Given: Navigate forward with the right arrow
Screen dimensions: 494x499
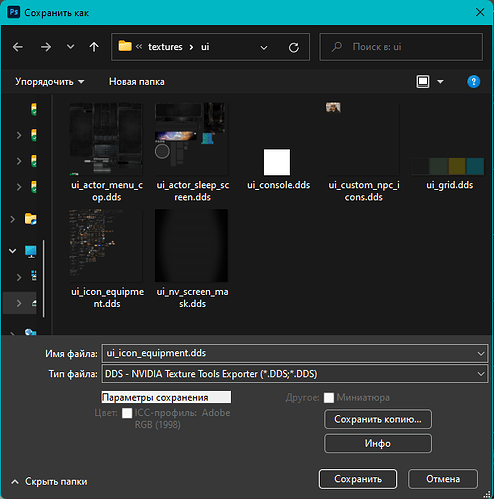Looking at the screenshot, I should [46, 47].
